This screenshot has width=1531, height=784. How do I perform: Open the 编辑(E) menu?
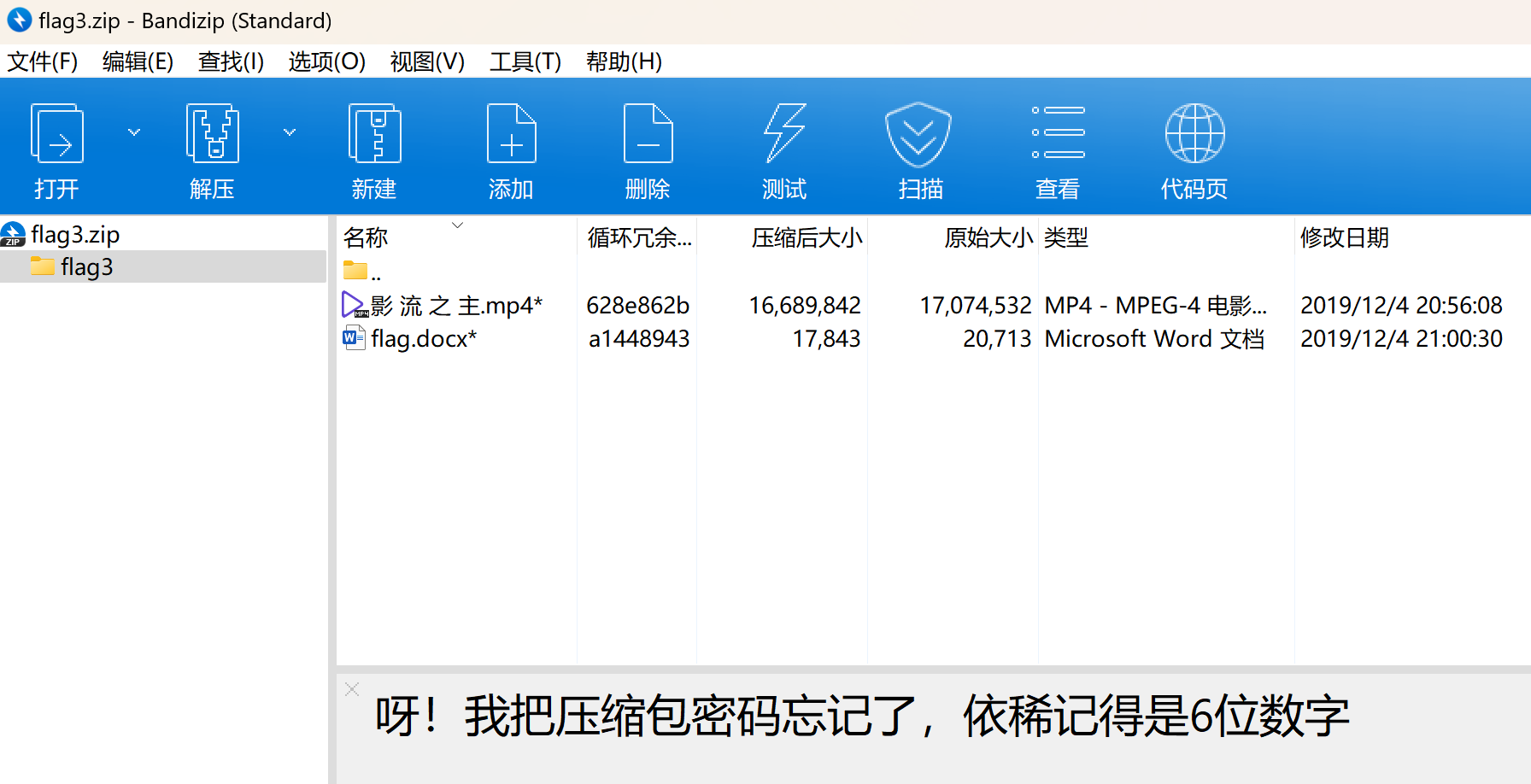coord(138,61)
